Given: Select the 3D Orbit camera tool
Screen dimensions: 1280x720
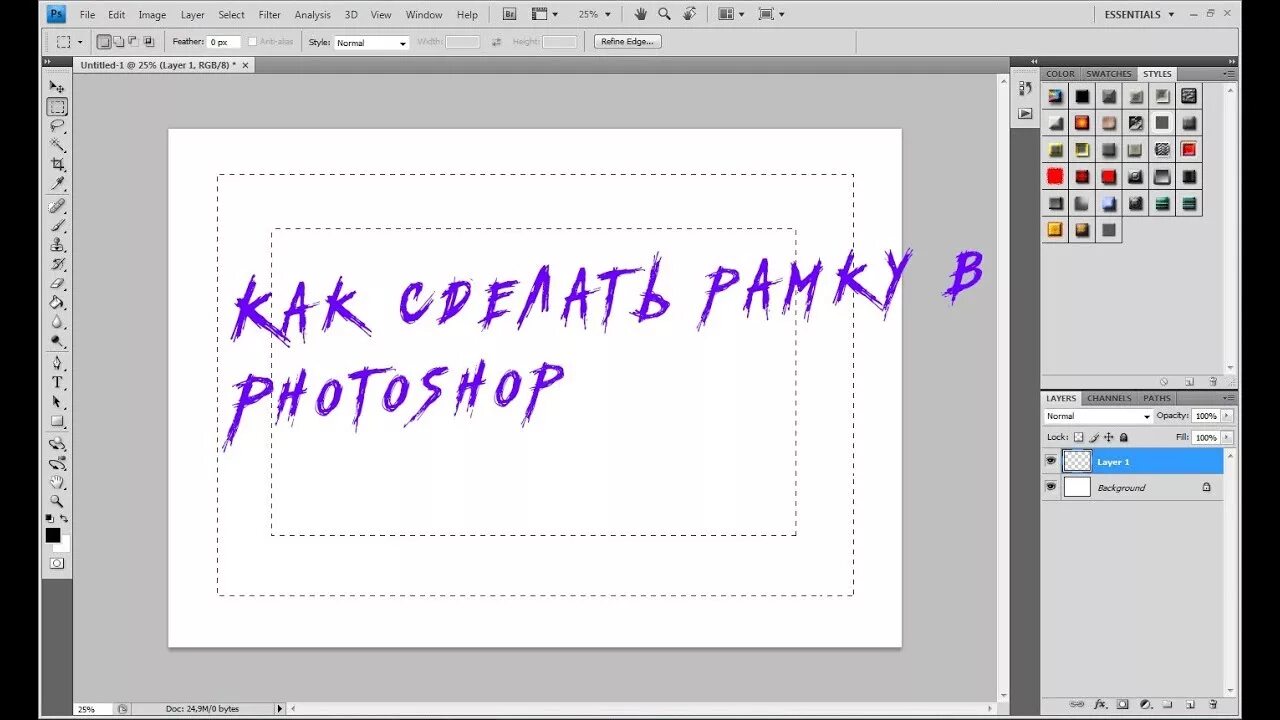Looking at the screenshot, I should point(57,462).
